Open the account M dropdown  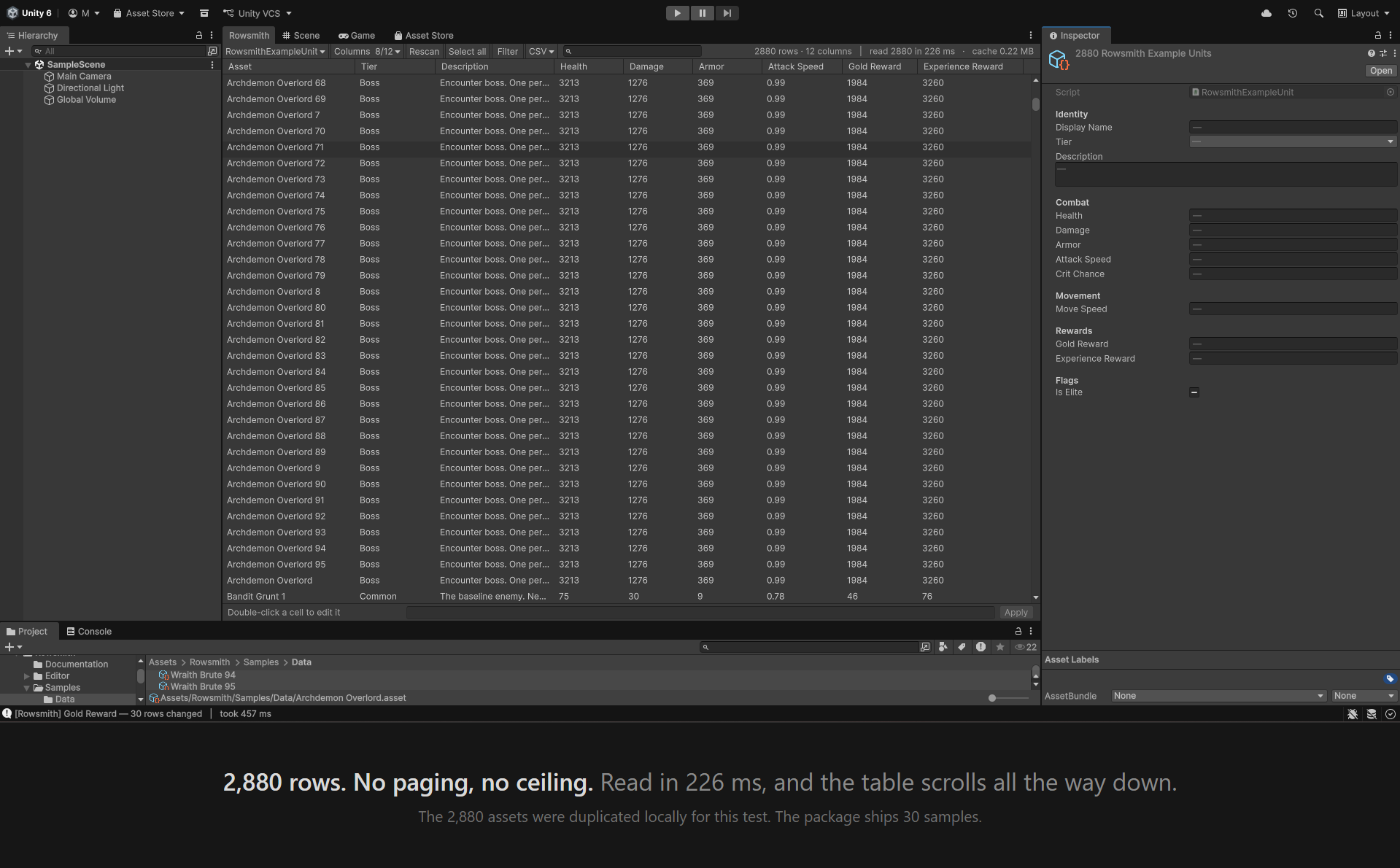point(83,13)
